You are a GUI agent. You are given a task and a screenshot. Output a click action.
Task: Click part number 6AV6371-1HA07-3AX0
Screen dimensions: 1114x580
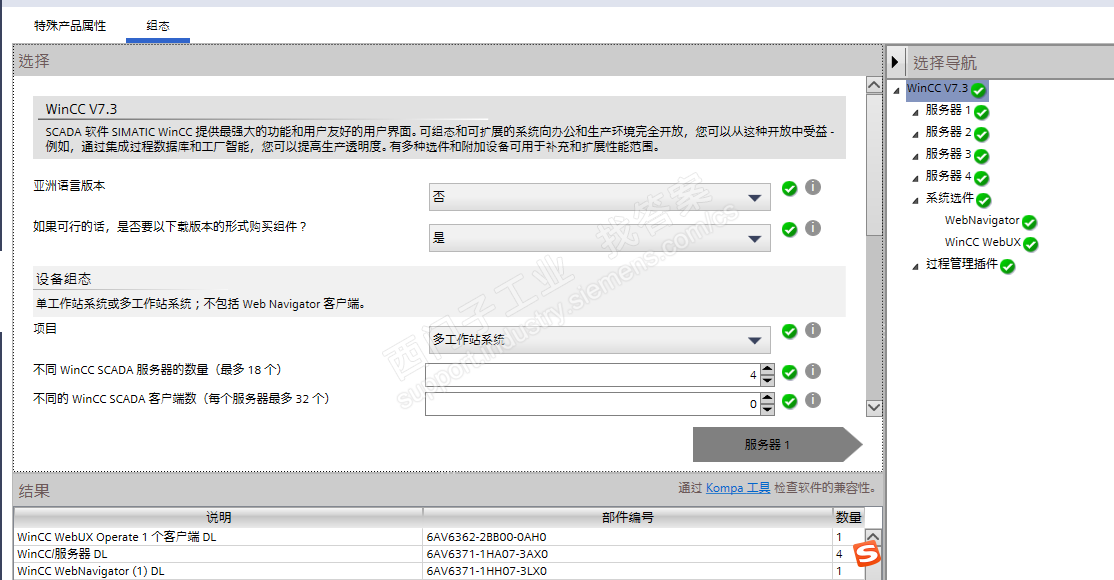487,554
